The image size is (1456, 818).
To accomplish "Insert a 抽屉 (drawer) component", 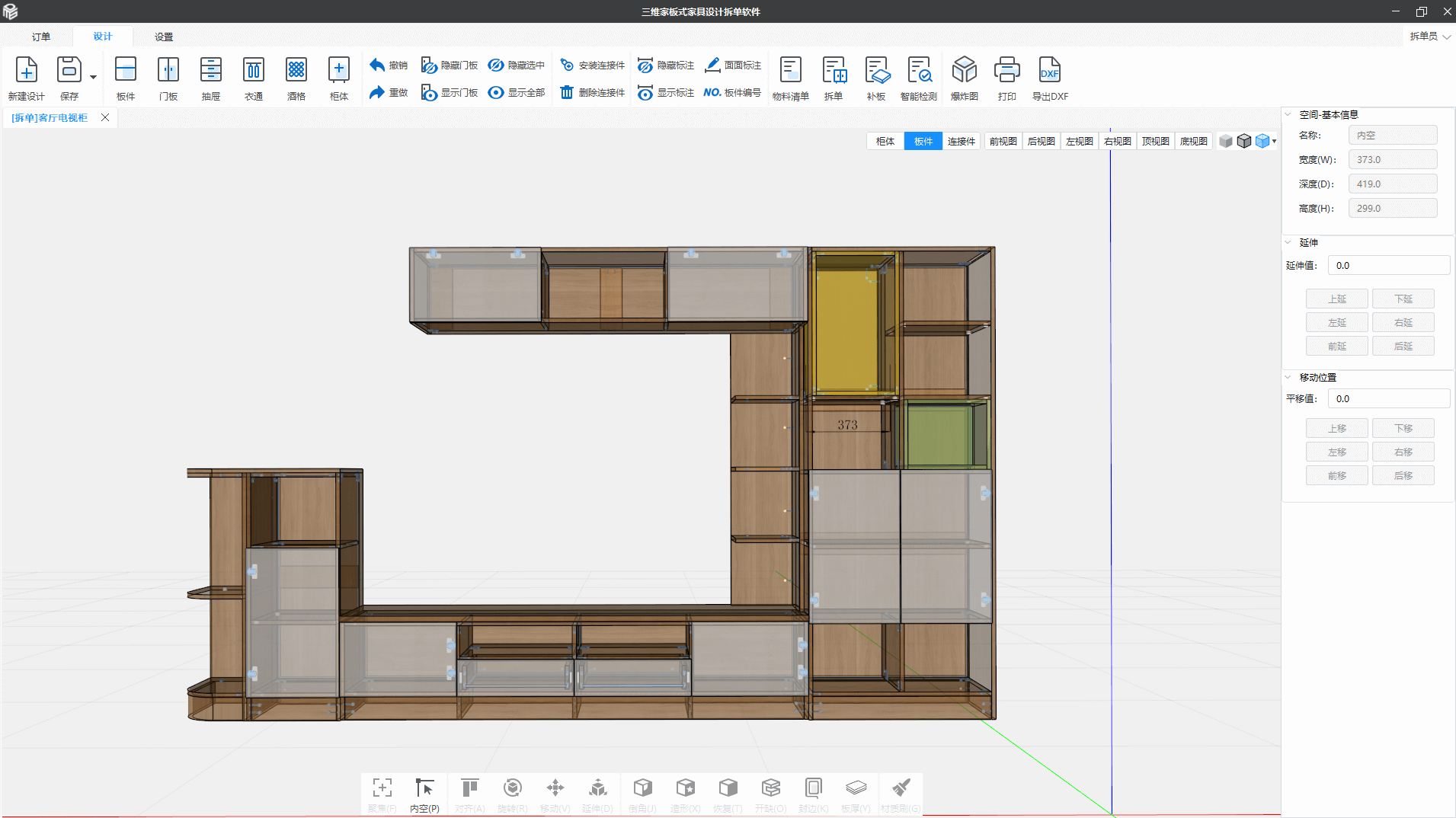I will click(211, 71).
